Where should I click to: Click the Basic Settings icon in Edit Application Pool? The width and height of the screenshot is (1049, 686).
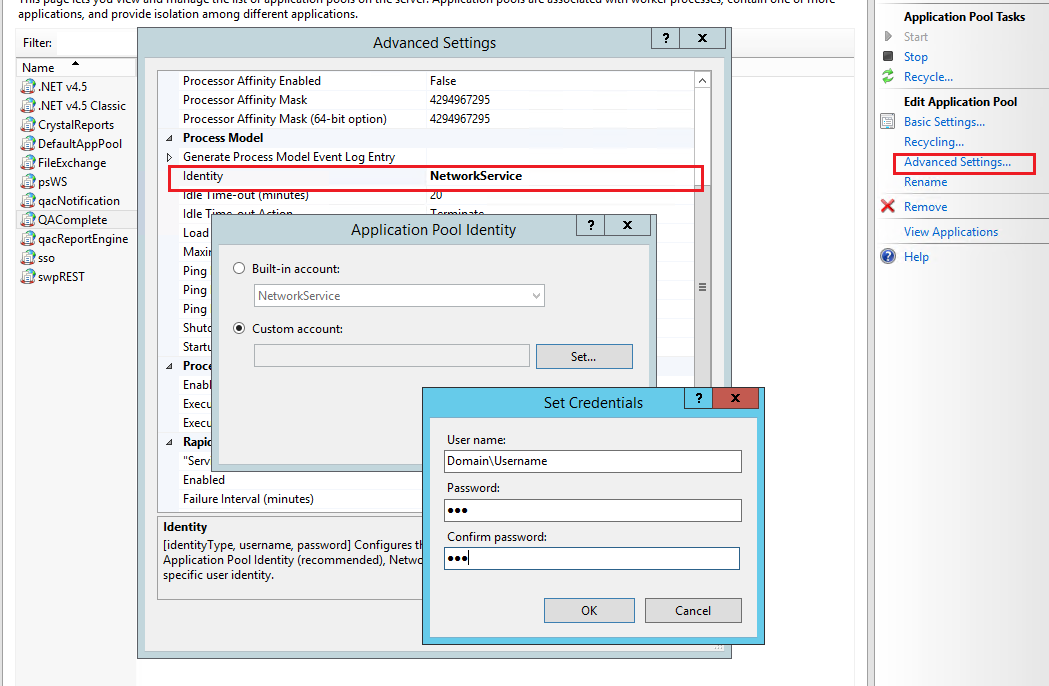(887, 121)
